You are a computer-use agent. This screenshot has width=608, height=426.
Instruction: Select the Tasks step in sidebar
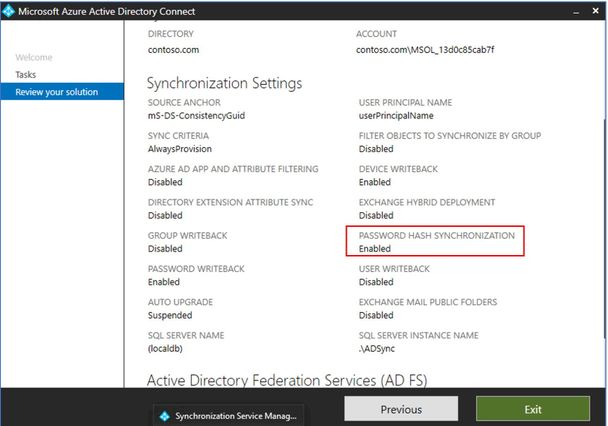pos(26,74)
